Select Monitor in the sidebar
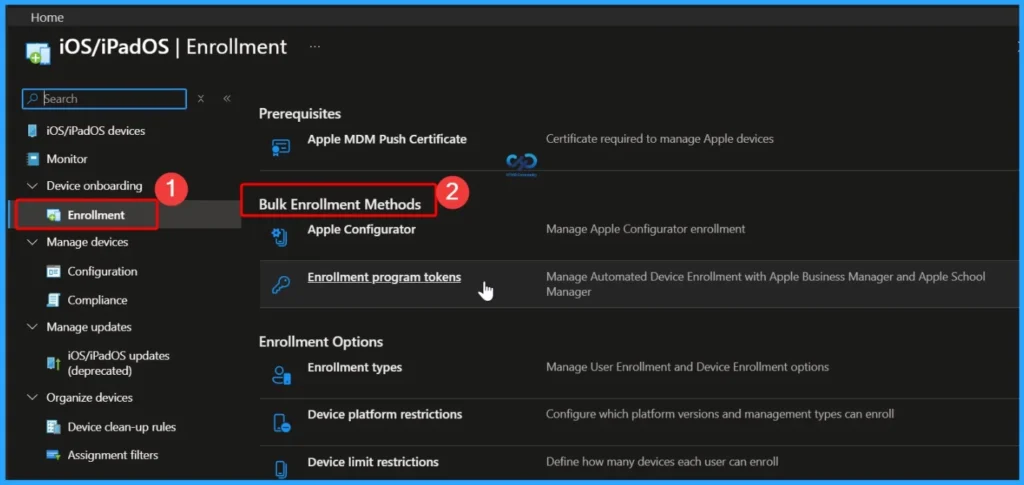Screen dimensions: 1024x485 pos(67,159)
